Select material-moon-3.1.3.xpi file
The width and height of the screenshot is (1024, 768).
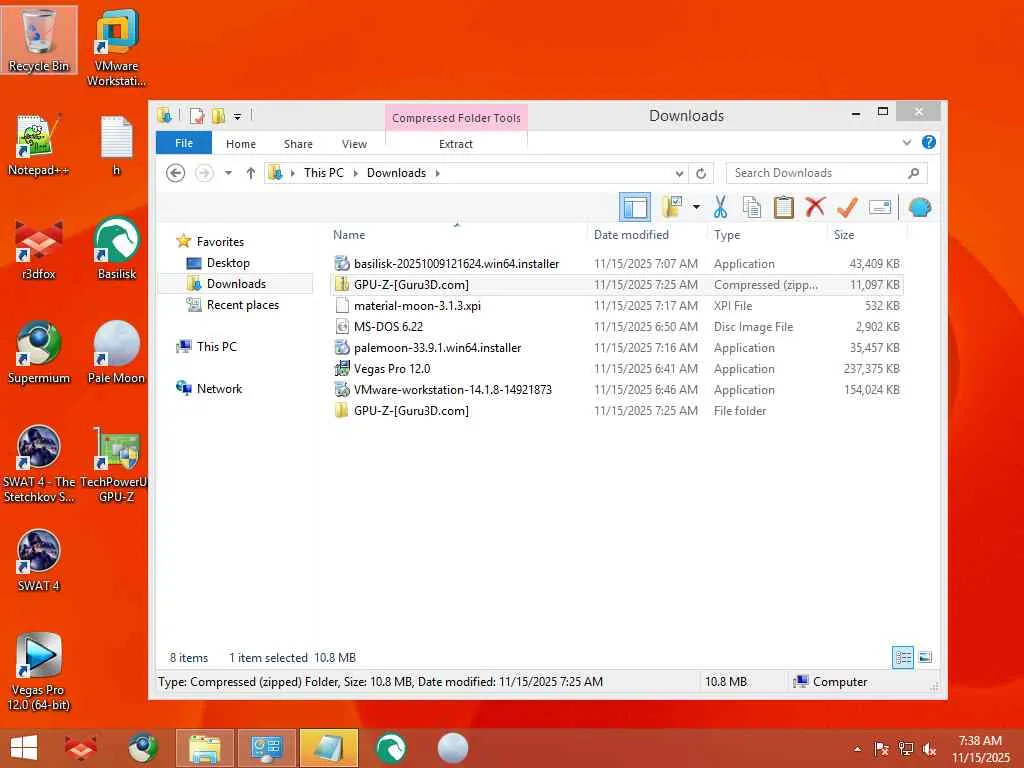coord(617,306)
